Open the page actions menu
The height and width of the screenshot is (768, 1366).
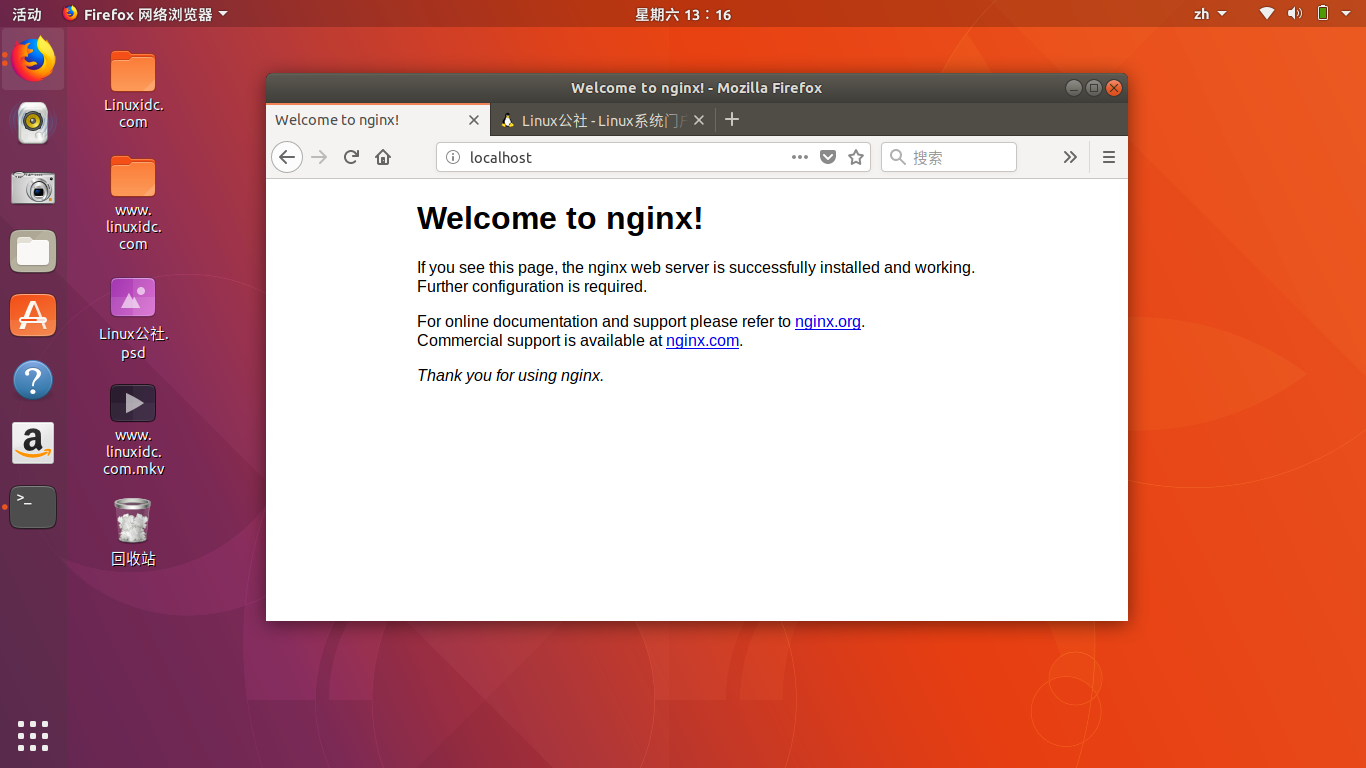click(800, 157)
